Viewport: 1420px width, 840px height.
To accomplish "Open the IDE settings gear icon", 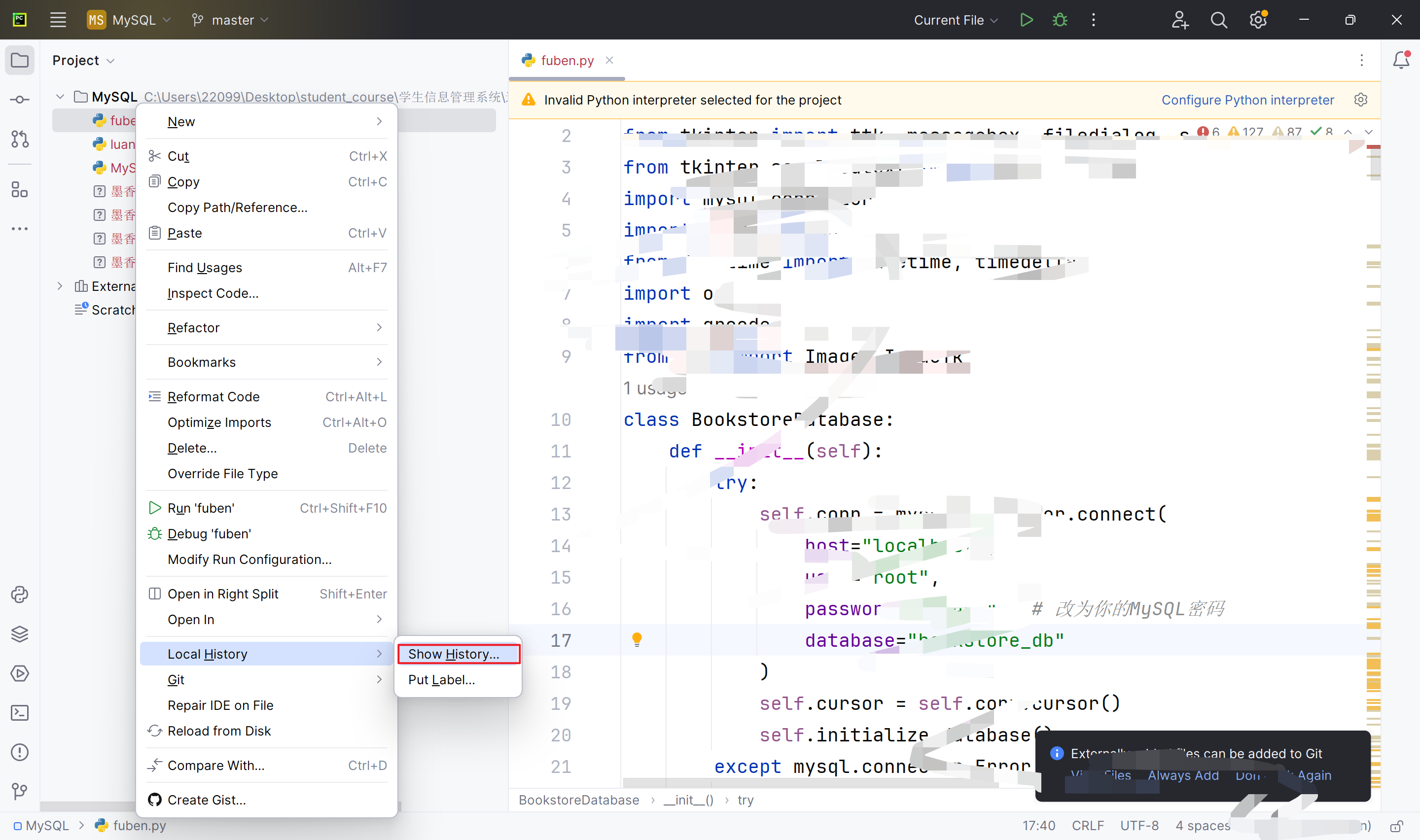I will 1258,20.
